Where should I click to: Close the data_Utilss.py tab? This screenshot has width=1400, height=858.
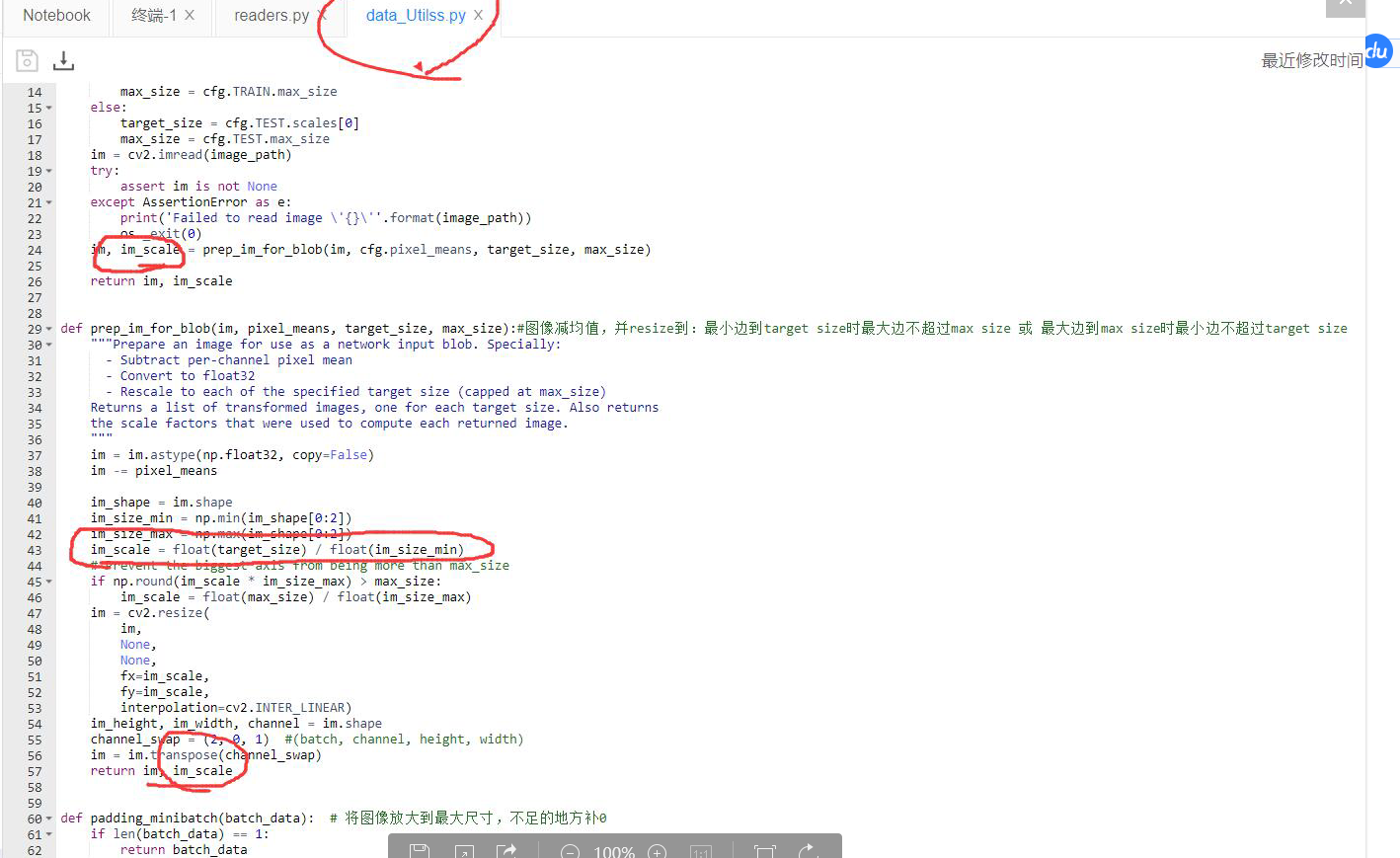coord(479,16)
